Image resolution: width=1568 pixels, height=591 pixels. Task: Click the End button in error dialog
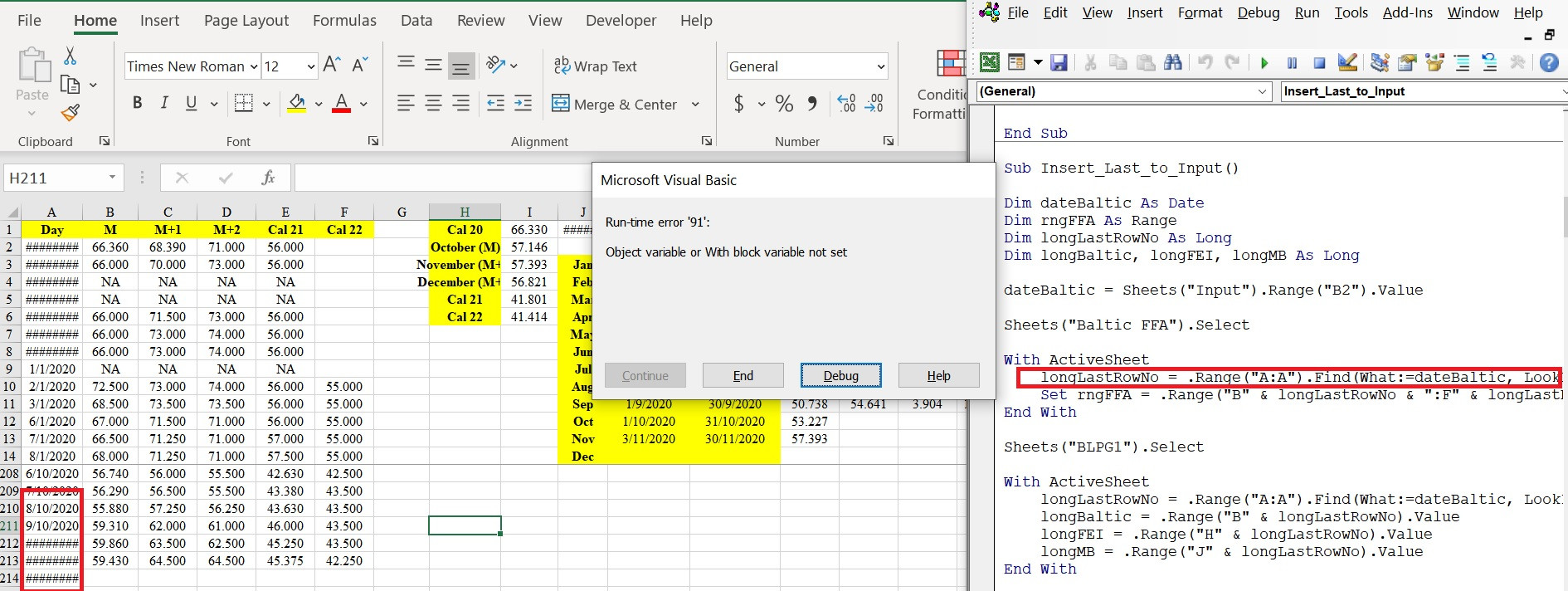(x=743, y=375)
